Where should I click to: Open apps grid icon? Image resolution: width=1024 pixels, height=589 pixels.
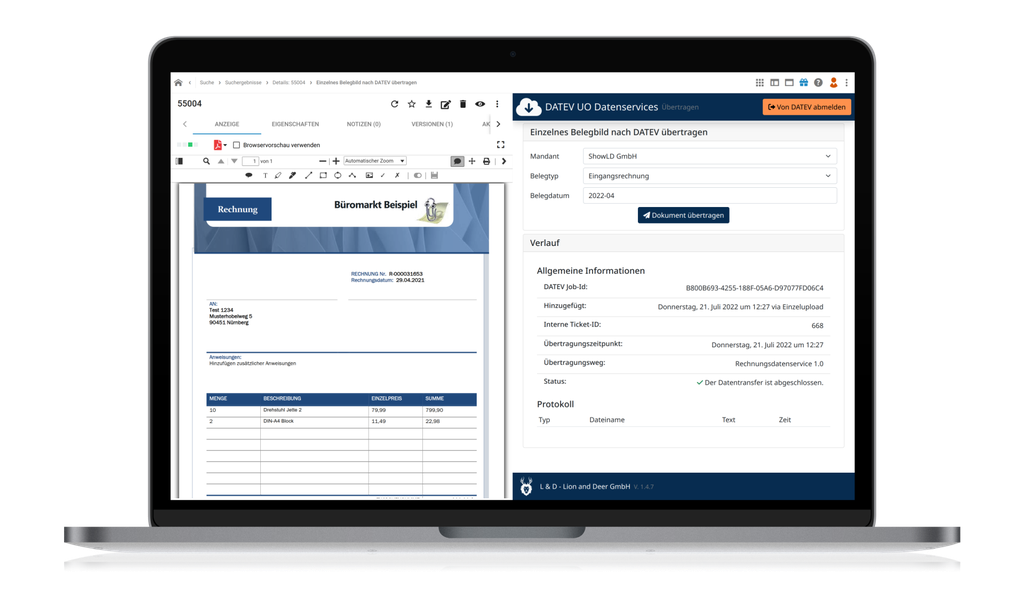point(760,82)
